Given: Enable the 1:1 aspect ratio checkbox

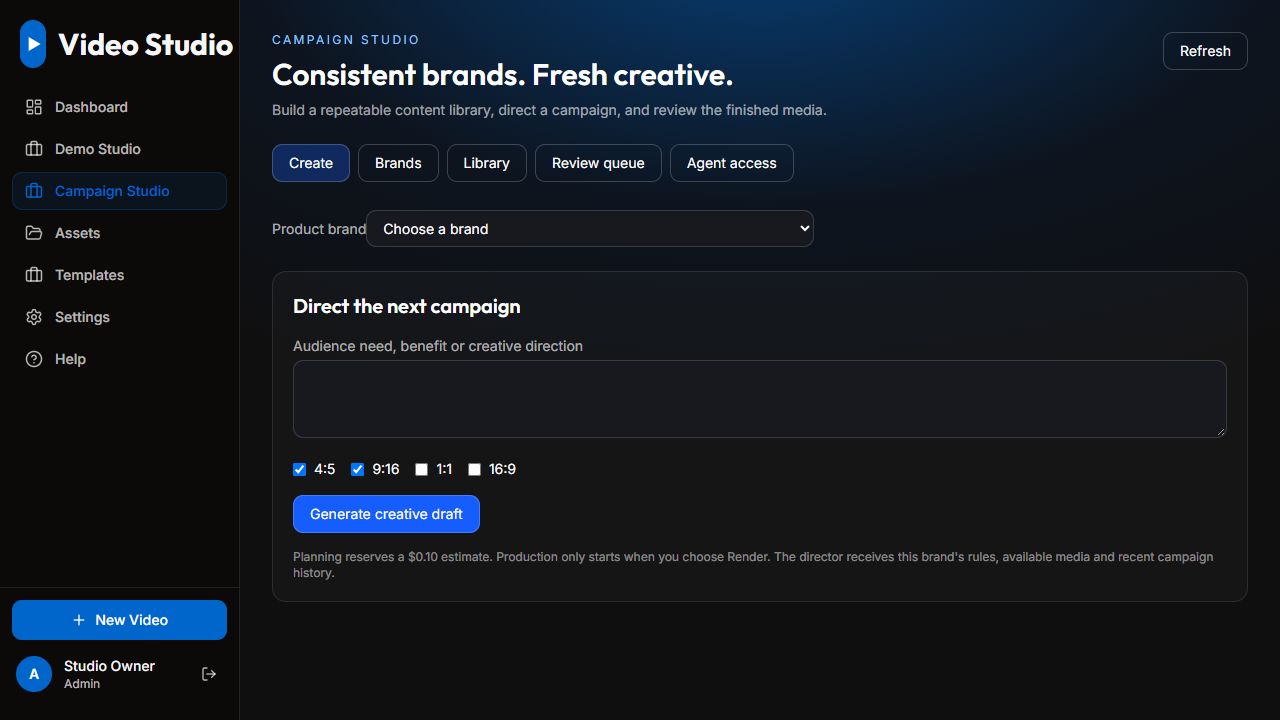Looking at the screenshot, I should point(421,469).
